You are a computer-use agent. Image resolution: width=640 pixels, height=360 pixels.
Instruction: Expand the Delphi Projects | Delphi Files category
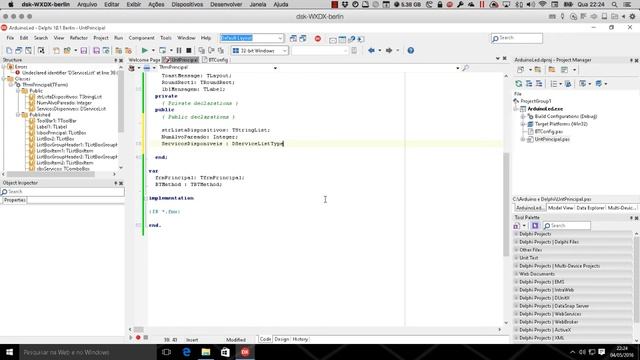click(x=516, y=242)
